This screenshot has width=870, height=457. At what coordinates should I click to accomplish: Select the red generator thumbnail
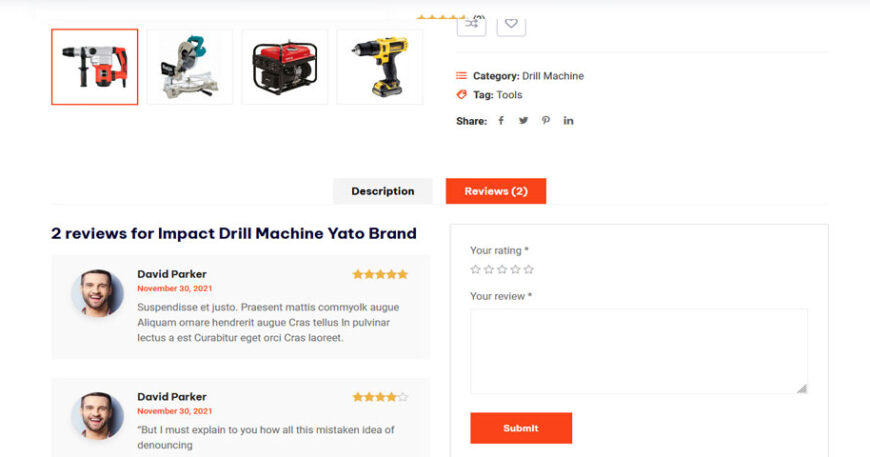(x=285, y=67)
